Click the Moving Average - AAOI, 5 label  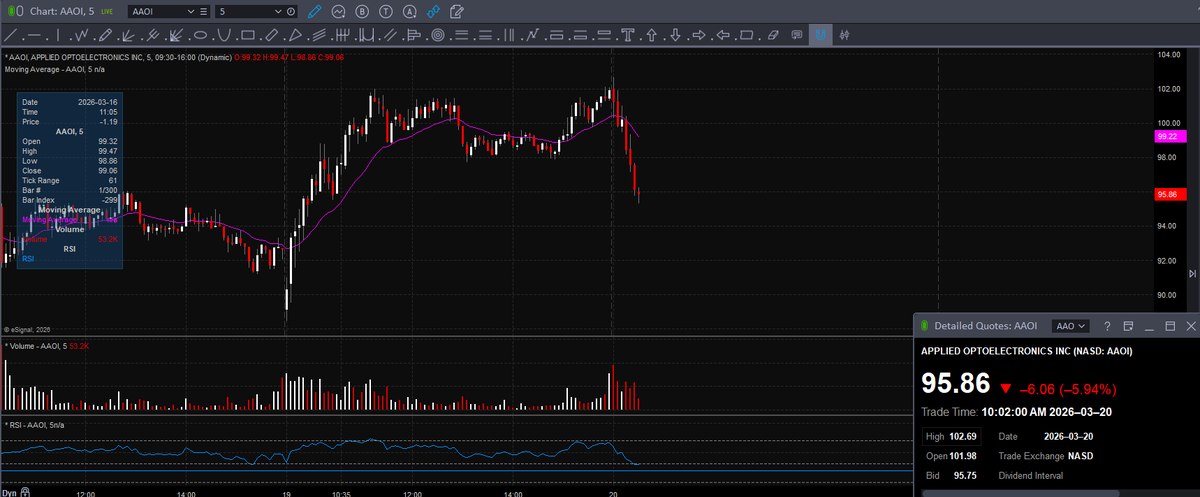[54, 70]
